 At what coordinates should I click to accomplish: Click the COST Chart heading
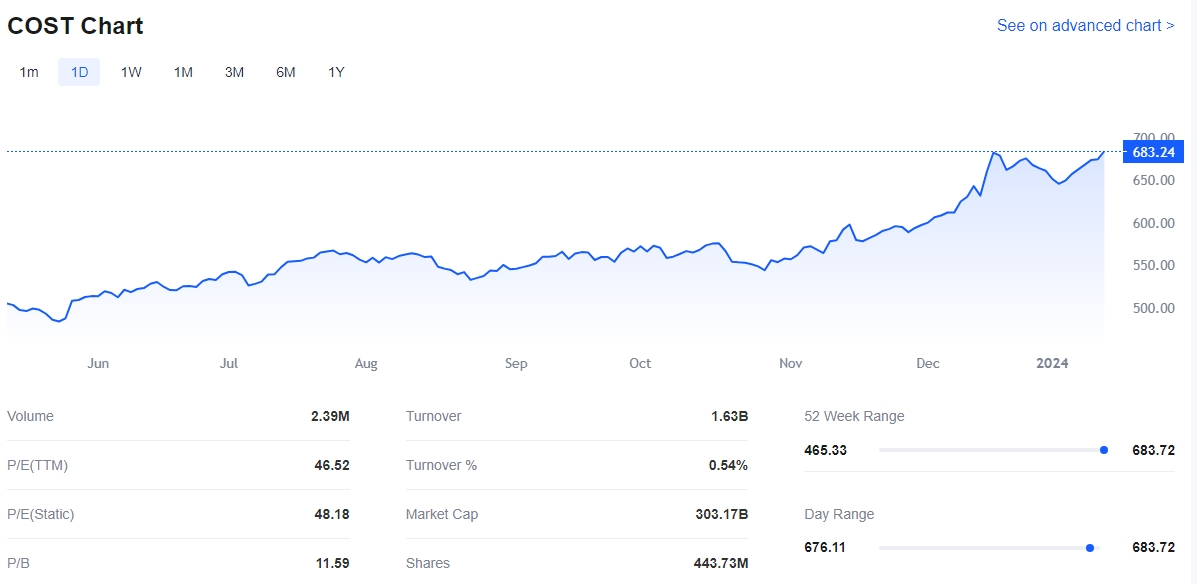(x=76, y=27)
